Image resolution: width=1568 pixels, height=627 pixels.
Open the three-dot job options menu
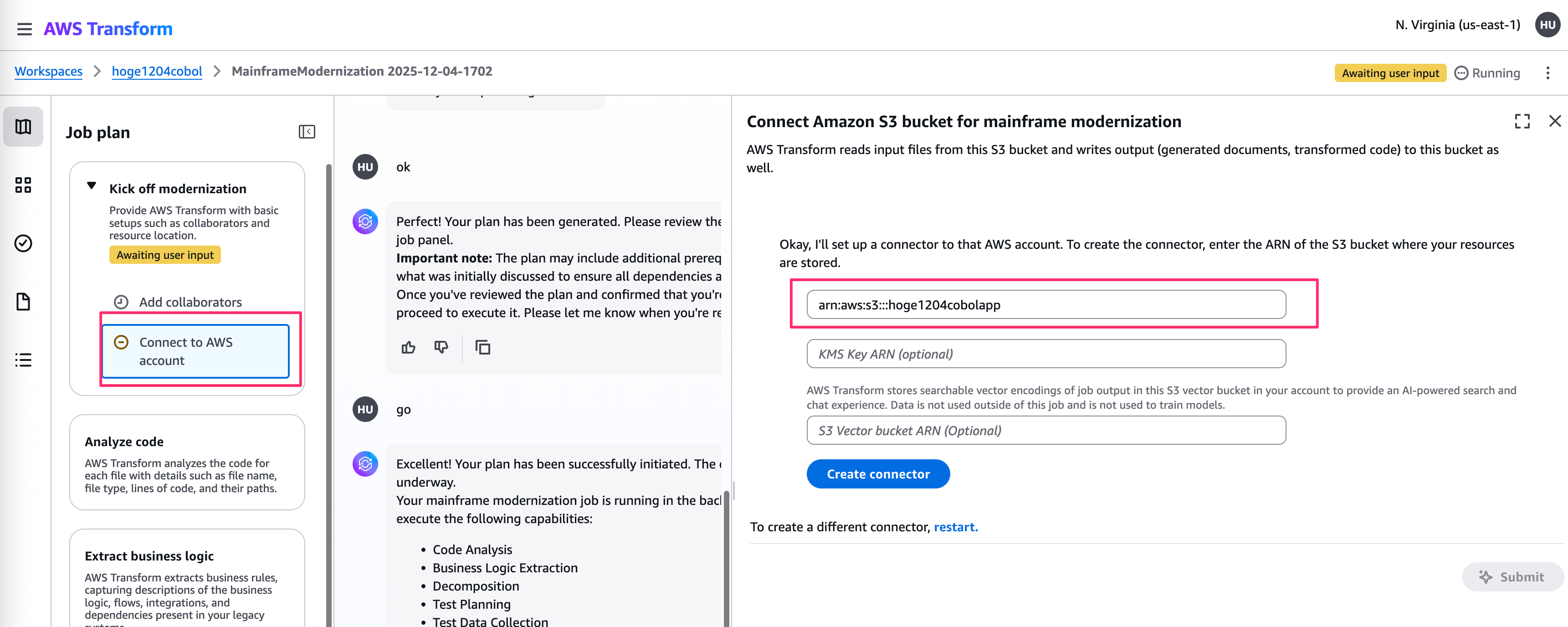click(x=1548, y=74)
